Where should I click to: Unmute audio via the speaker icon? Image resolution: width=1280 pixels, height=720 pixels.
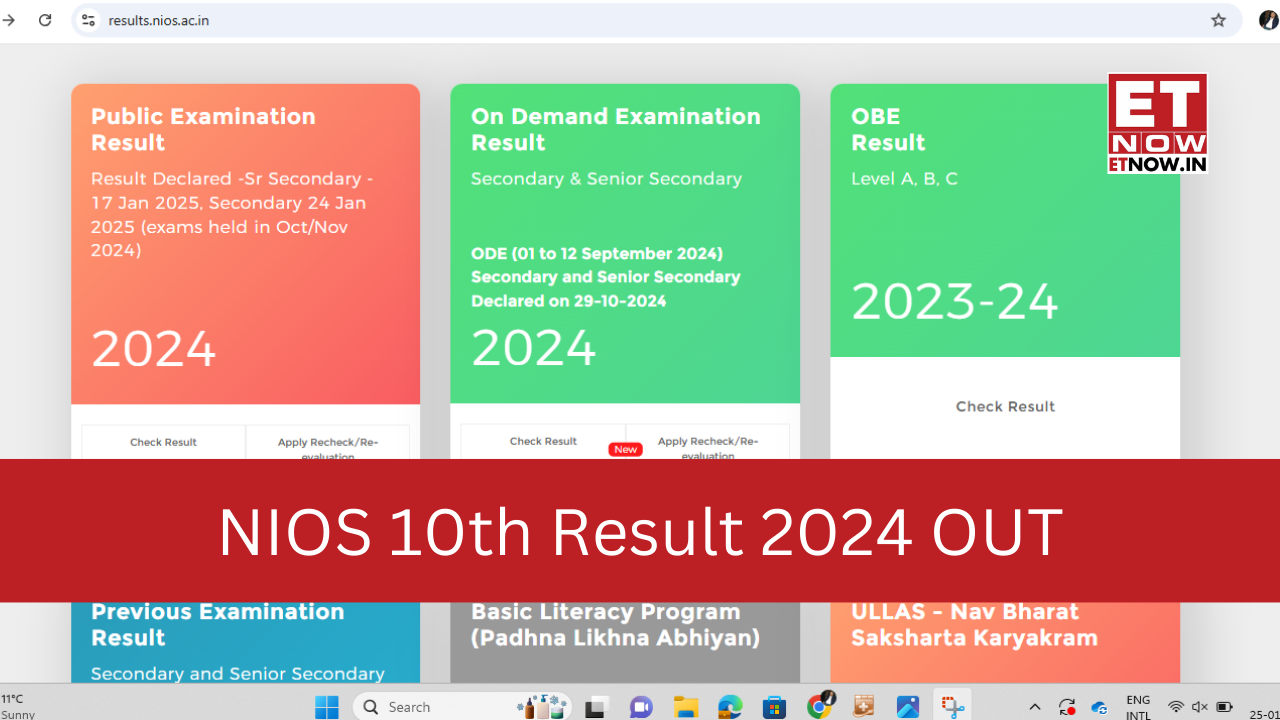coord(1198,707)
